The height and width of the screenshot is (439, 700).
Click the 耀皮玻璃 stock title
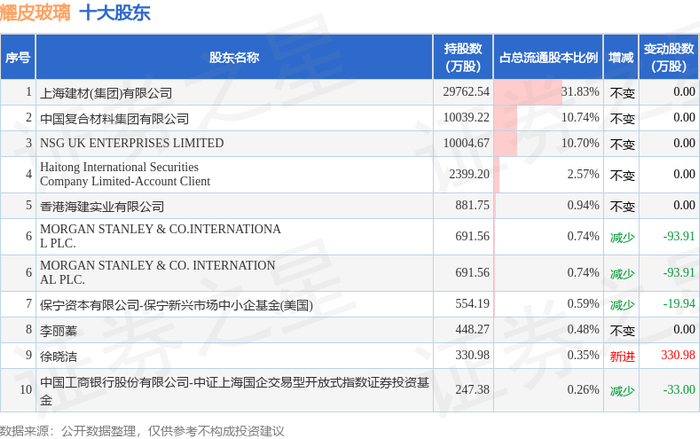34,15
